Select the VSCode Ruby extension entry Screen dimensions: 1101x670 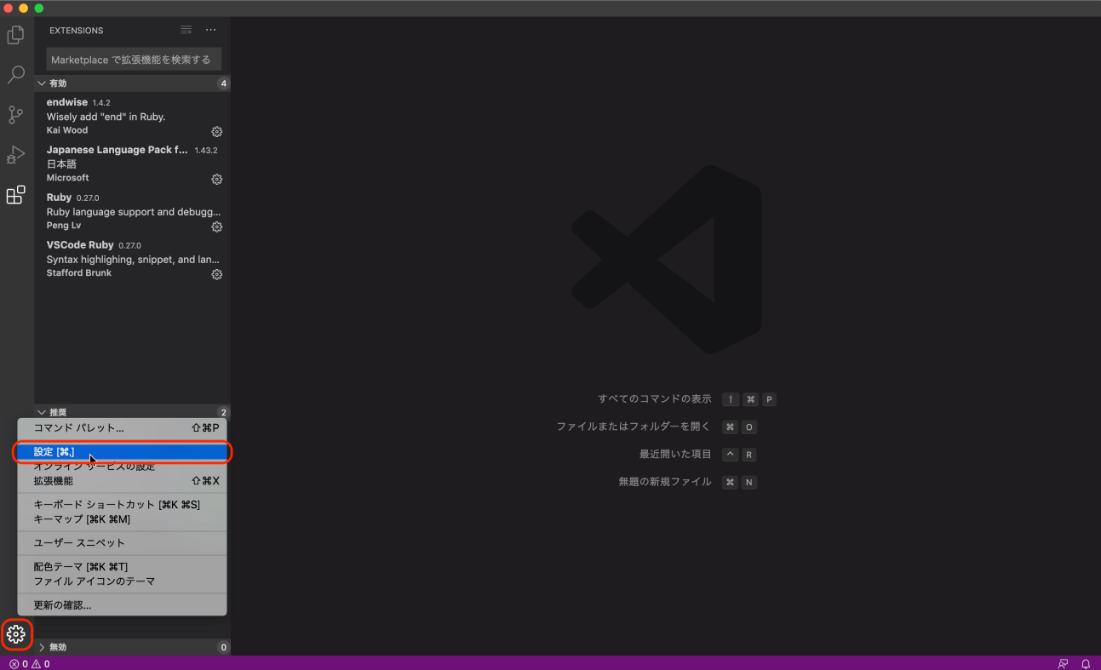(133, 259)
